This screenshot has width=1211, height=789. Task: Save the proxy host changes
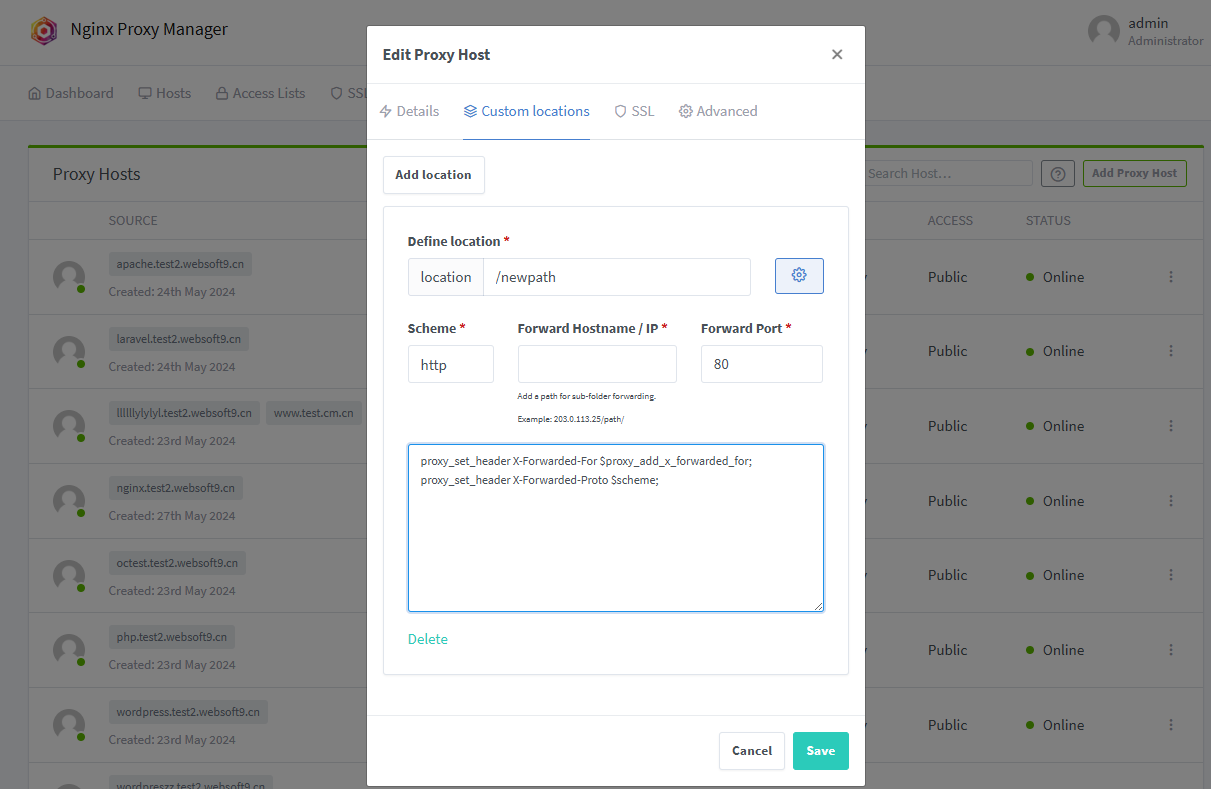[820, 751]
